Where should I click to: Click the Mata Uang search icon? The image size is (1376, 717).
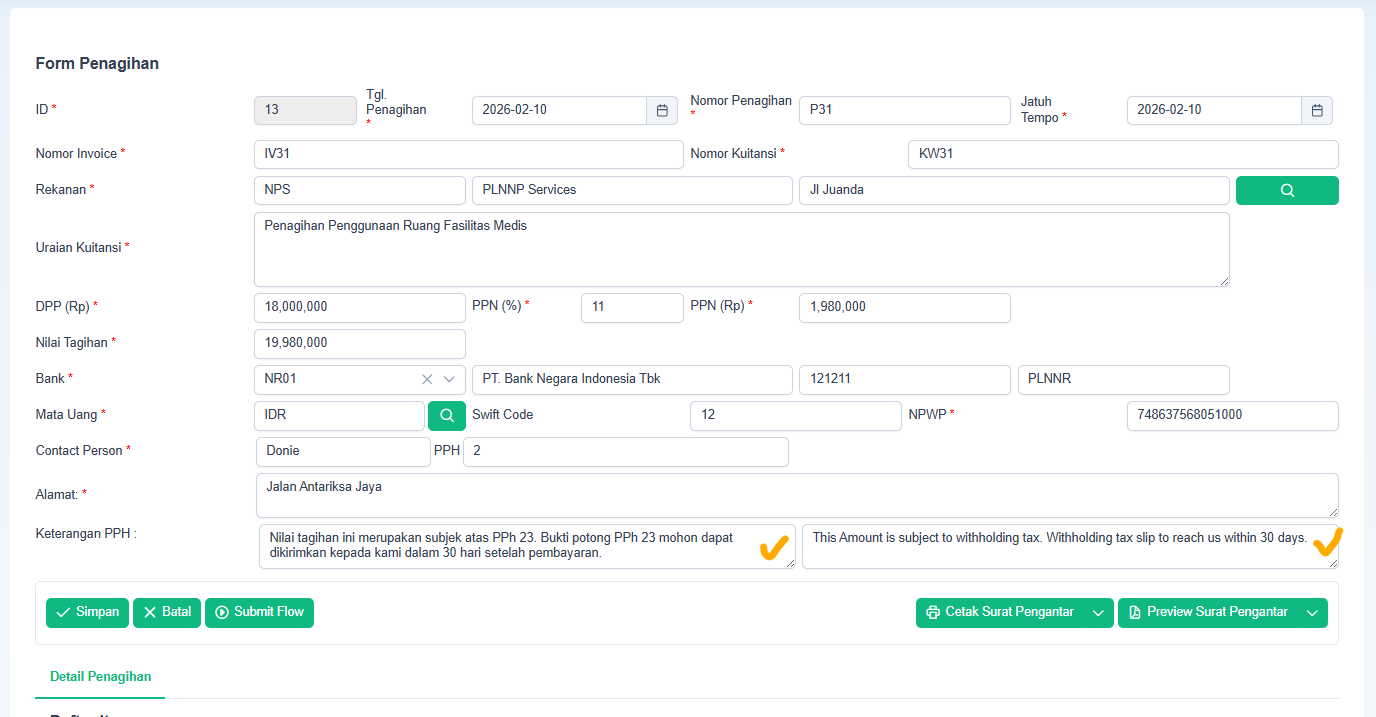tap(447, 415)
